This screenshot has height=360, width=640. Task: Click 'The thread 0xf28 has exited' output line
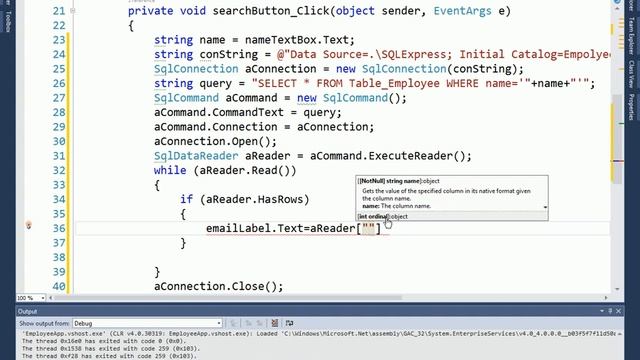coord(109,356)
